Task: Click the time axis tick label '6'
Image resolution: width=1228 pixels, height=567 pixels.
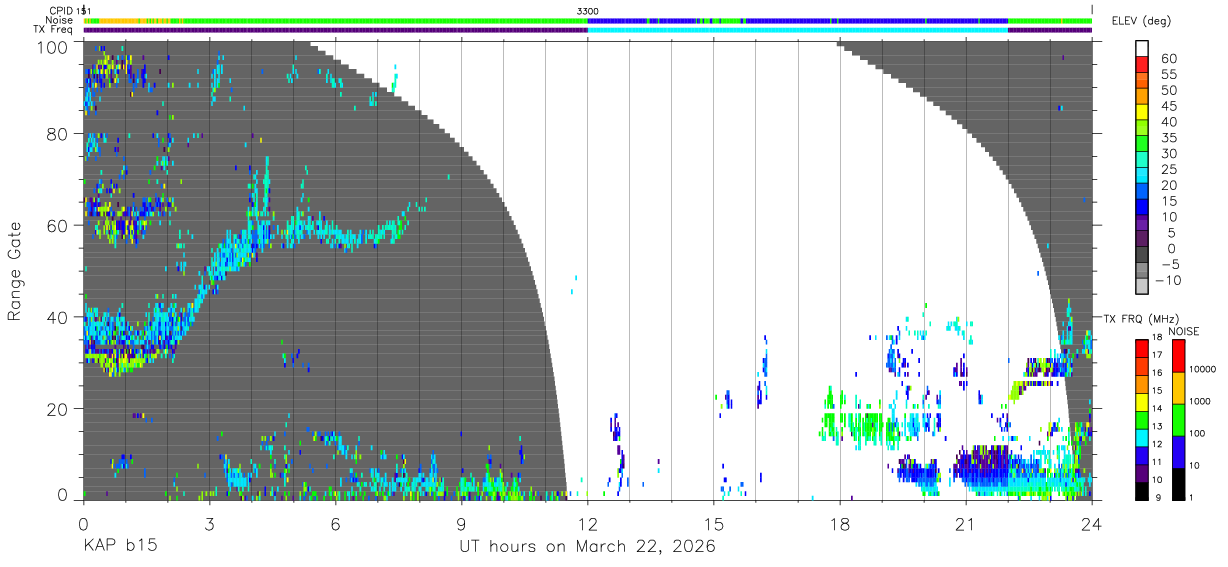Action: pos(335,522)
